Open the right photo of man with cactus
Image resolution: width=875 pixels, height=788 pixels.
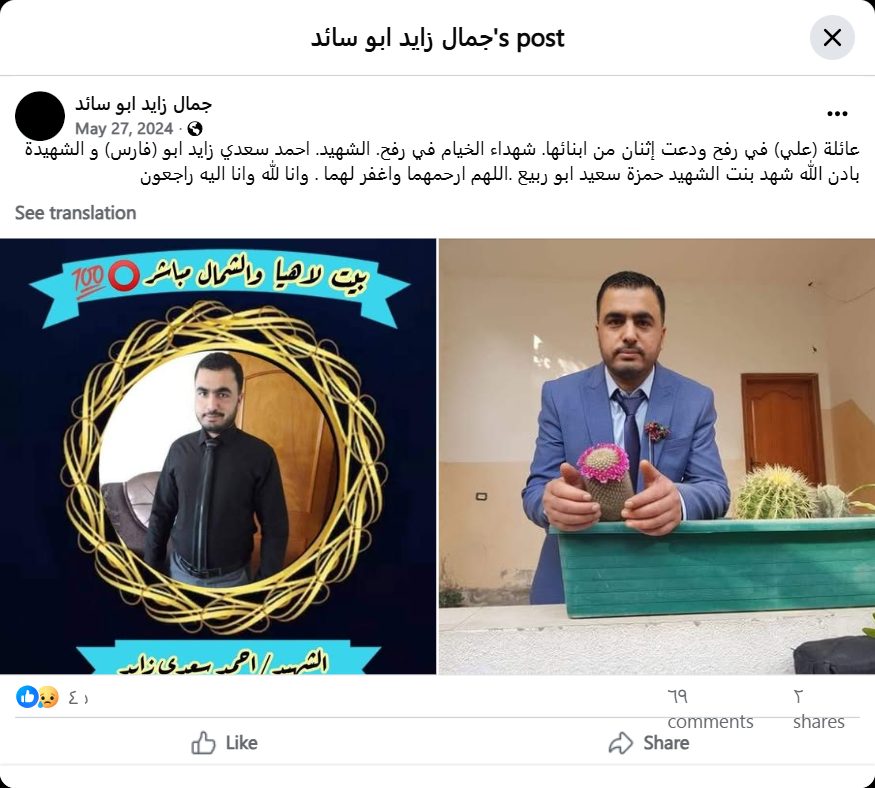(657, 457)
